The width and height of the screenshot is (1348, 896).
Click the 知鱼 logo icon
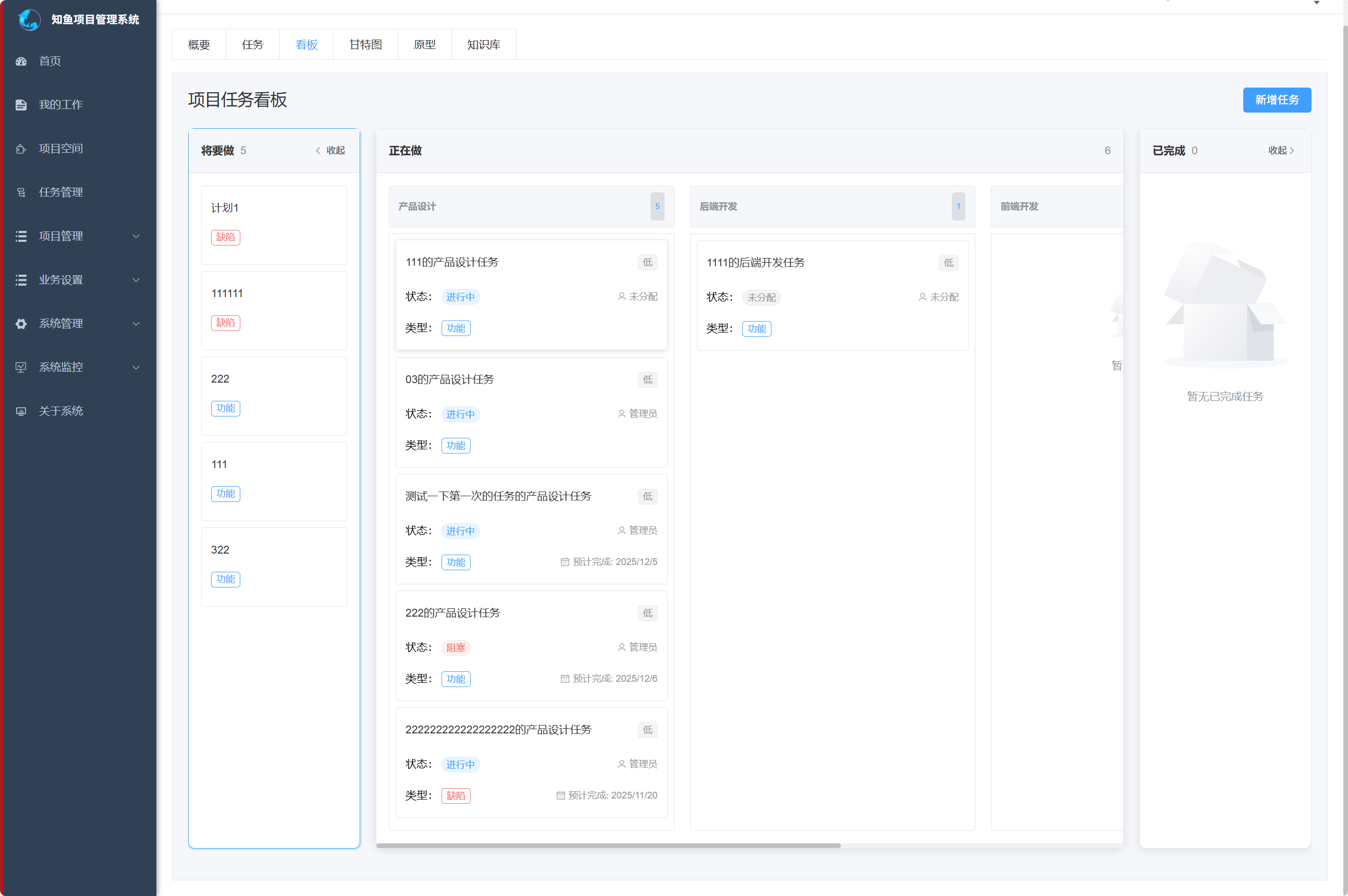point(29,19)
